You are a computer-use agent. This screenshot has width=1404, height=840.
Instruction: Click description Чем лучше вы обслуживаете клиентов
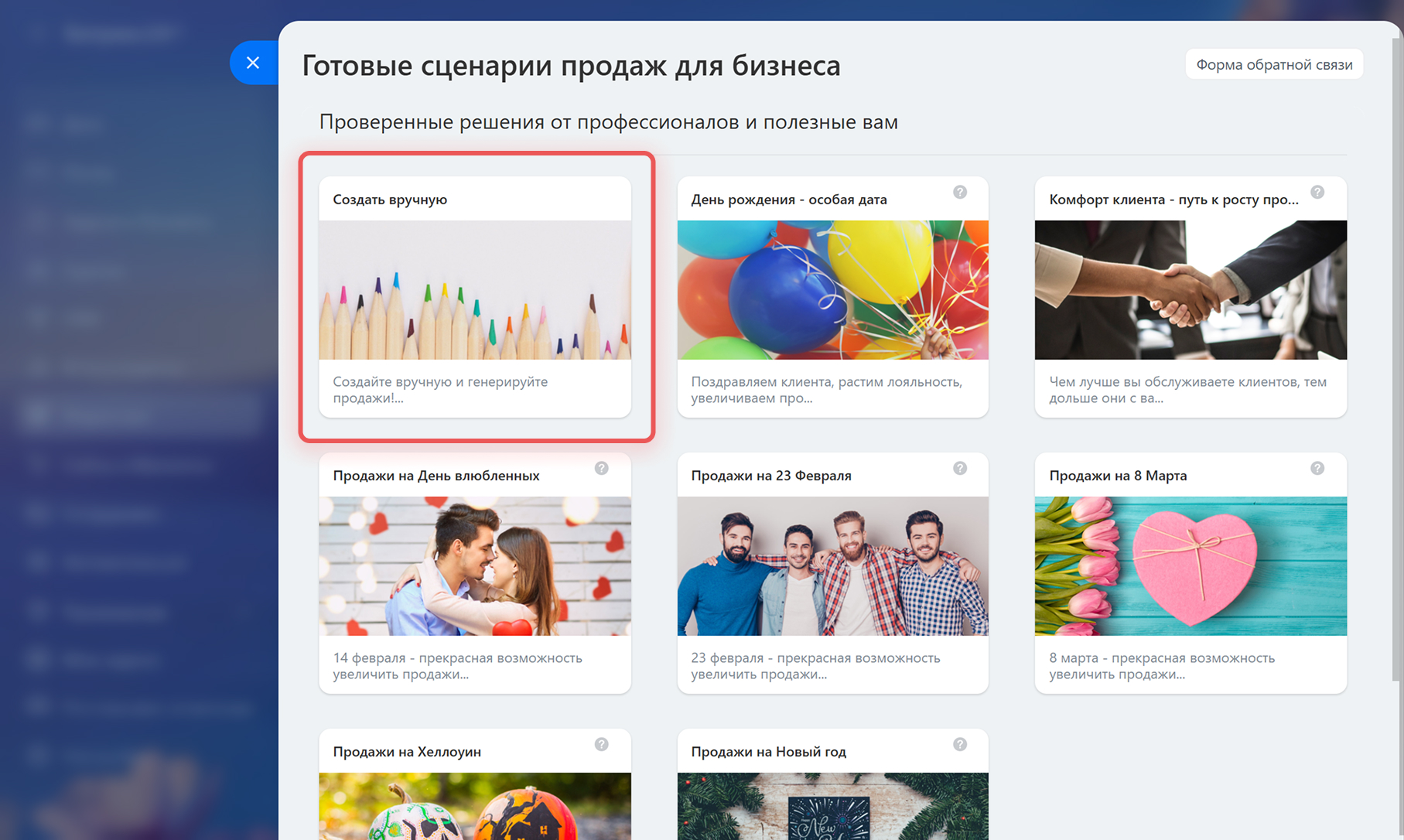(1187, 390)
